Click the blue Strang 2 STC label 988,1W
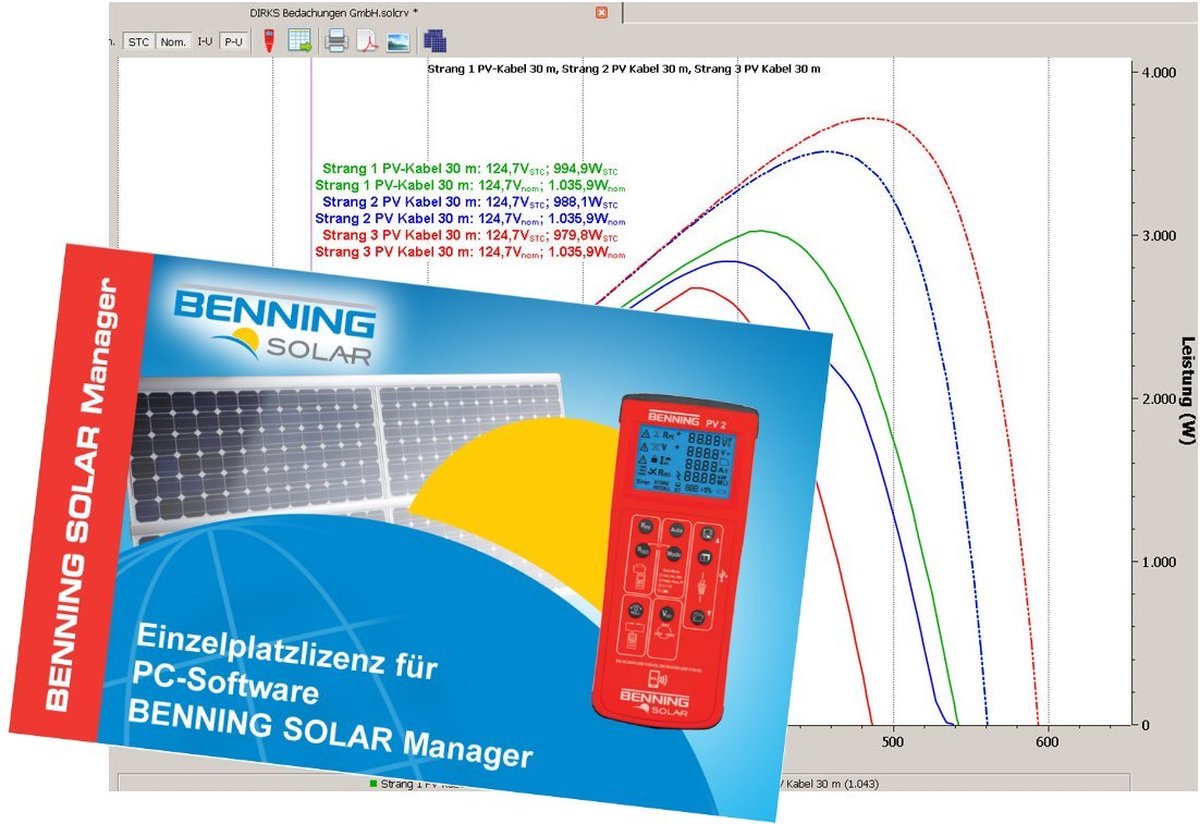 point(470,202)
